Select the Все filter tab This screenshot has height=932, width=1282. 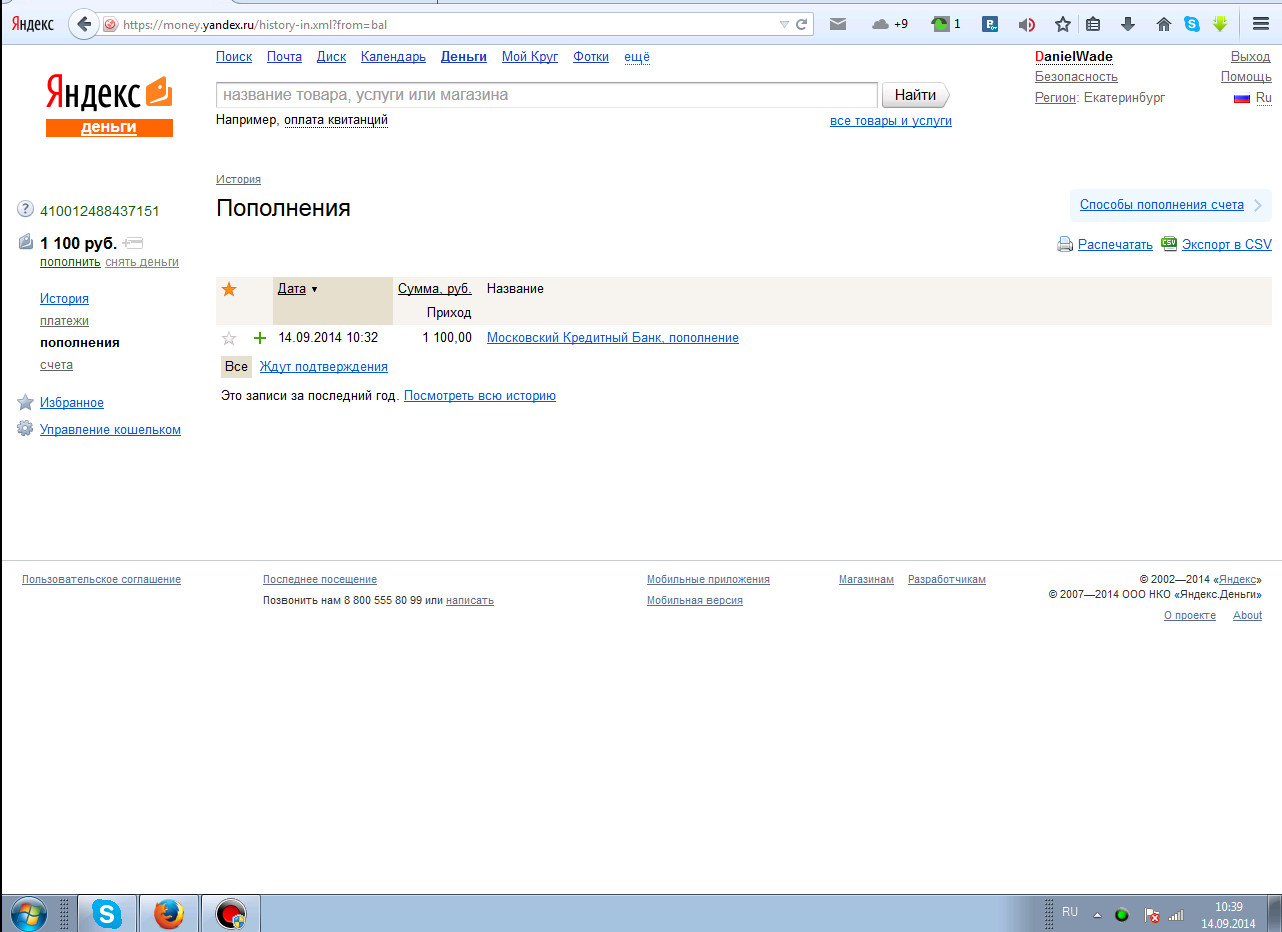pos(236,367)
